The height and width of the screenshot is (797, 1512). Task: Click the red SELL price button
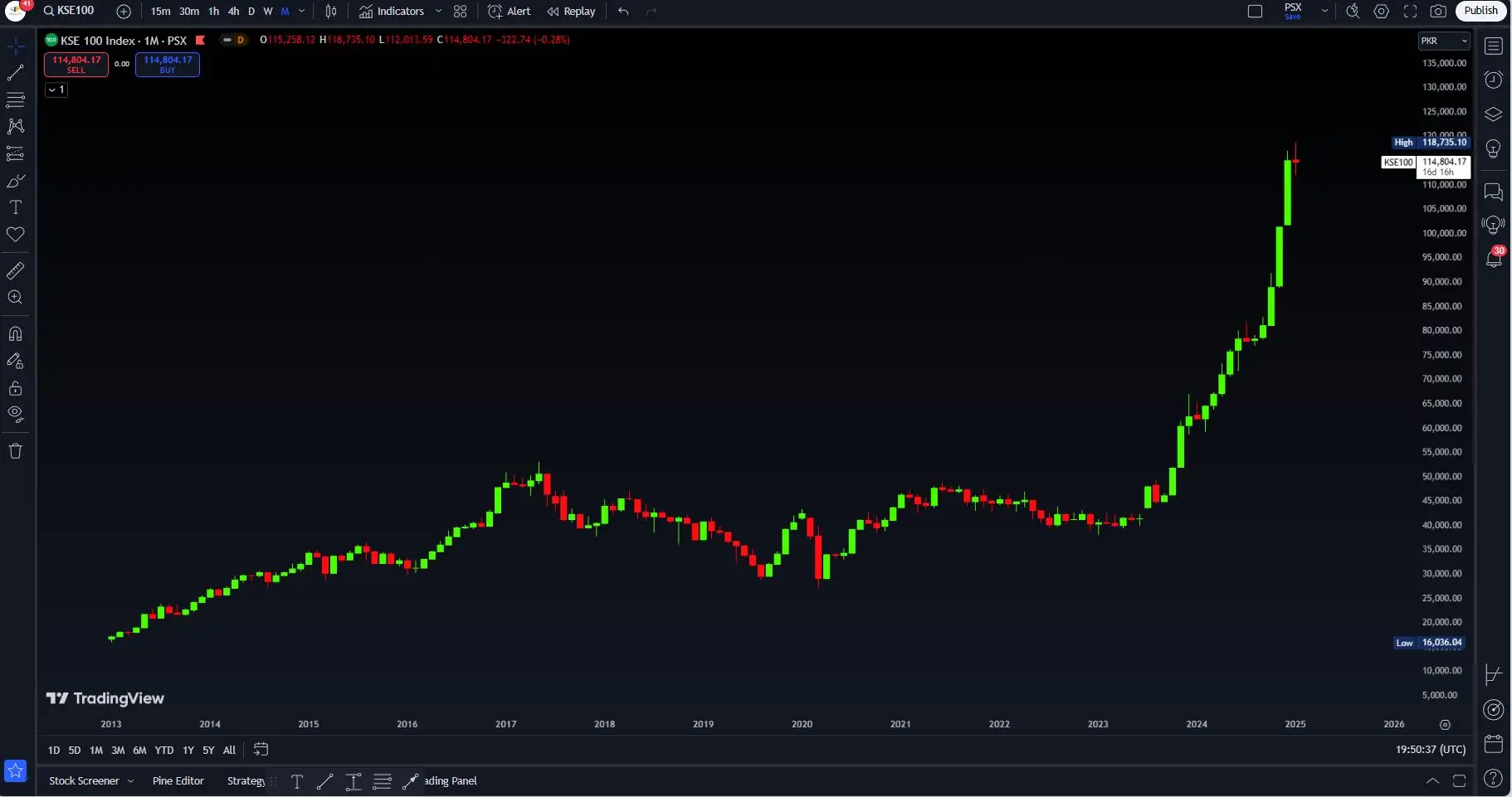tap(76, 65)
